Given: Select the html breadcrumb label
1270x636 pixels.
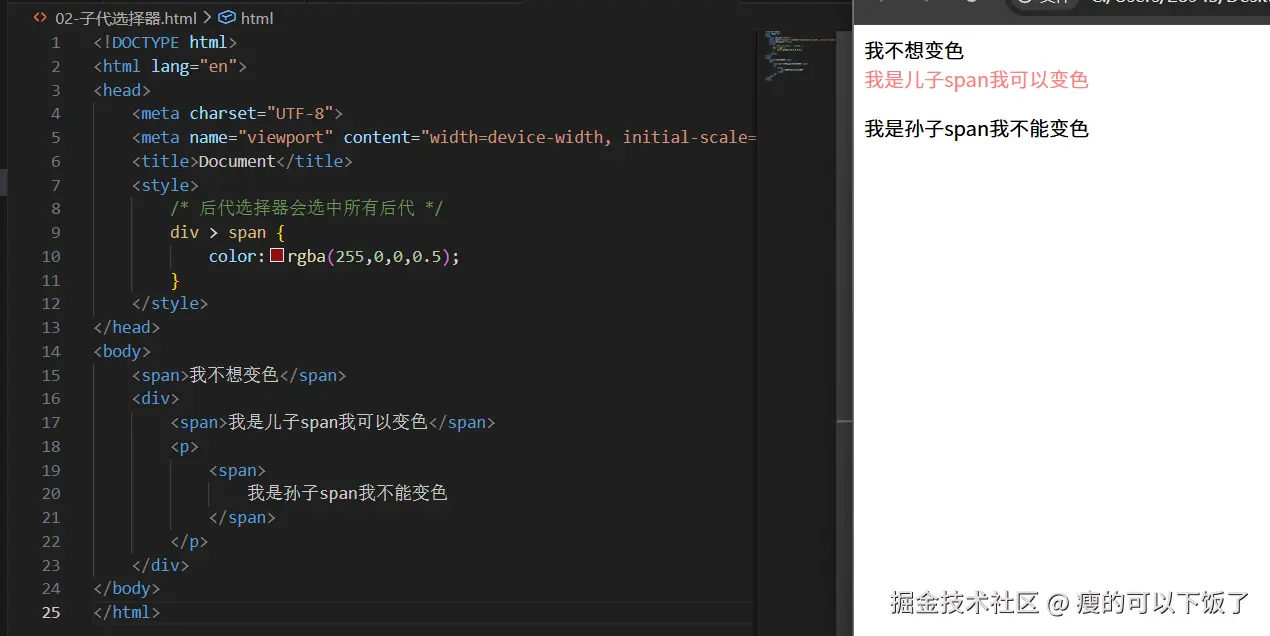Looking at the screenshot, I should coord(257,17).
